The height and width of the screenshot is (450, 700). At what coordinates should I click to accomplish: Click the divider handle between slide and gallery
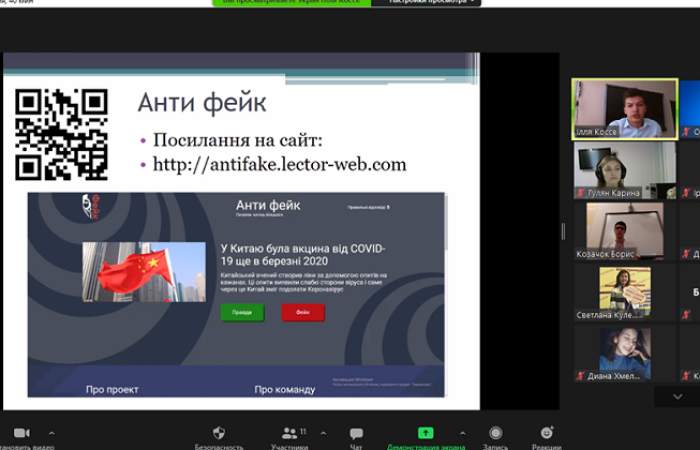click(x=563, y=231)
